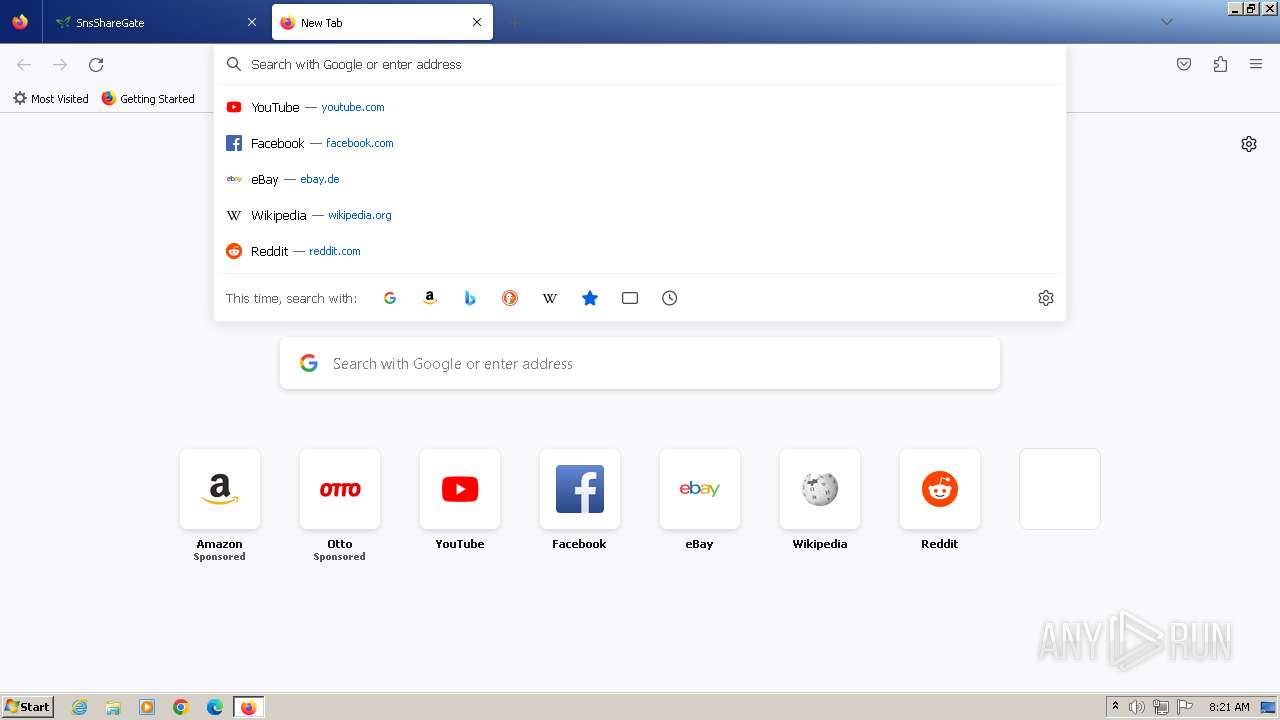1280x720 pixels.
Task: Go back one page
Action: tap(24, 64)
